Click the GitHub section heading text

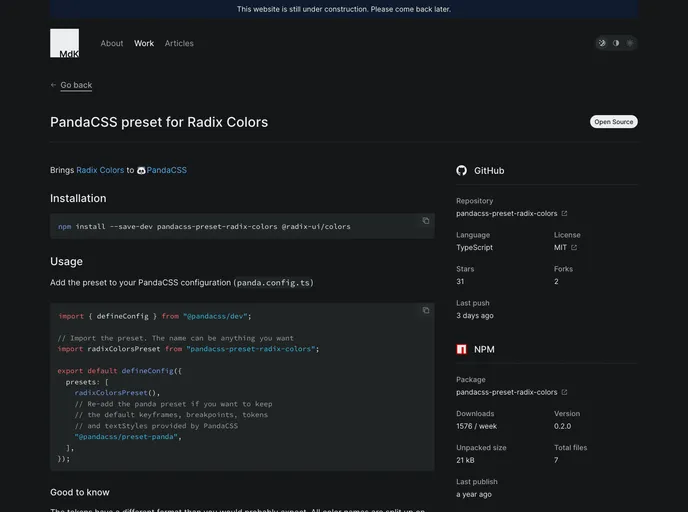[x=489, y=171]
